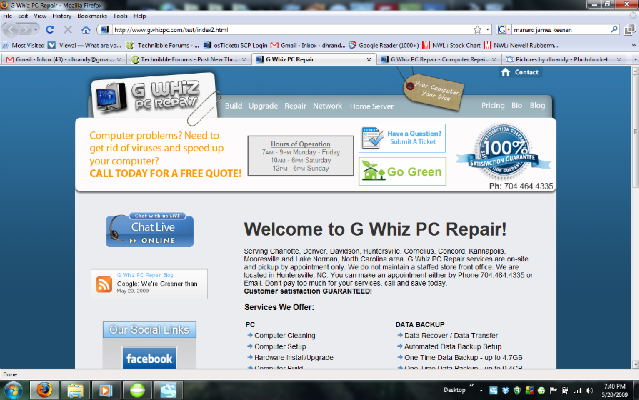Image resolution: width=639 pixels, height=400 pixels.
Task: Click the Forward navigation arrow
Action: 25,30
